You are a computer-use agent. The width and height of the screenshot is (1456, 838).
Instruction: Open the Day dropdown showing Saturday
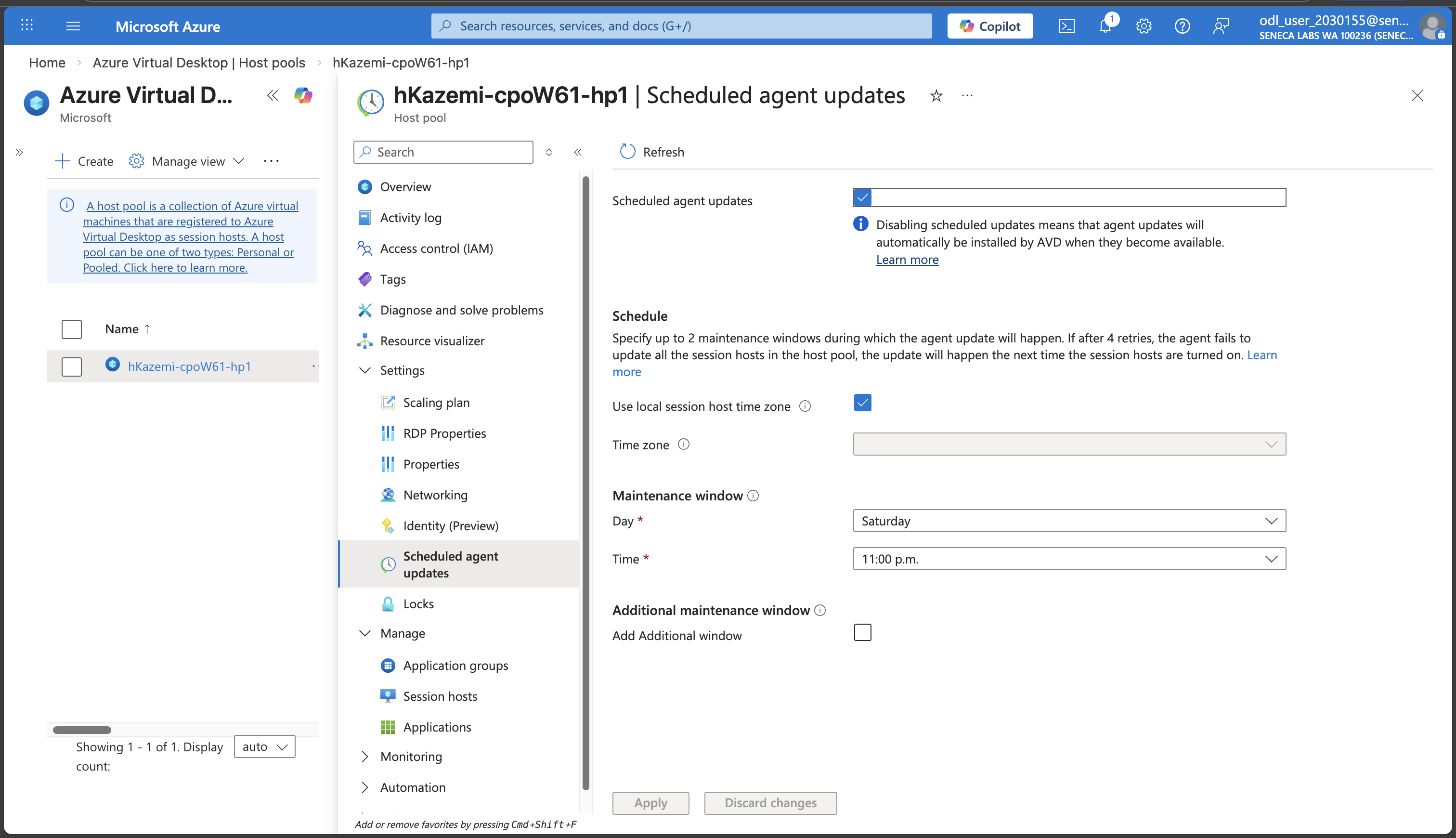tap(1069, 521)
